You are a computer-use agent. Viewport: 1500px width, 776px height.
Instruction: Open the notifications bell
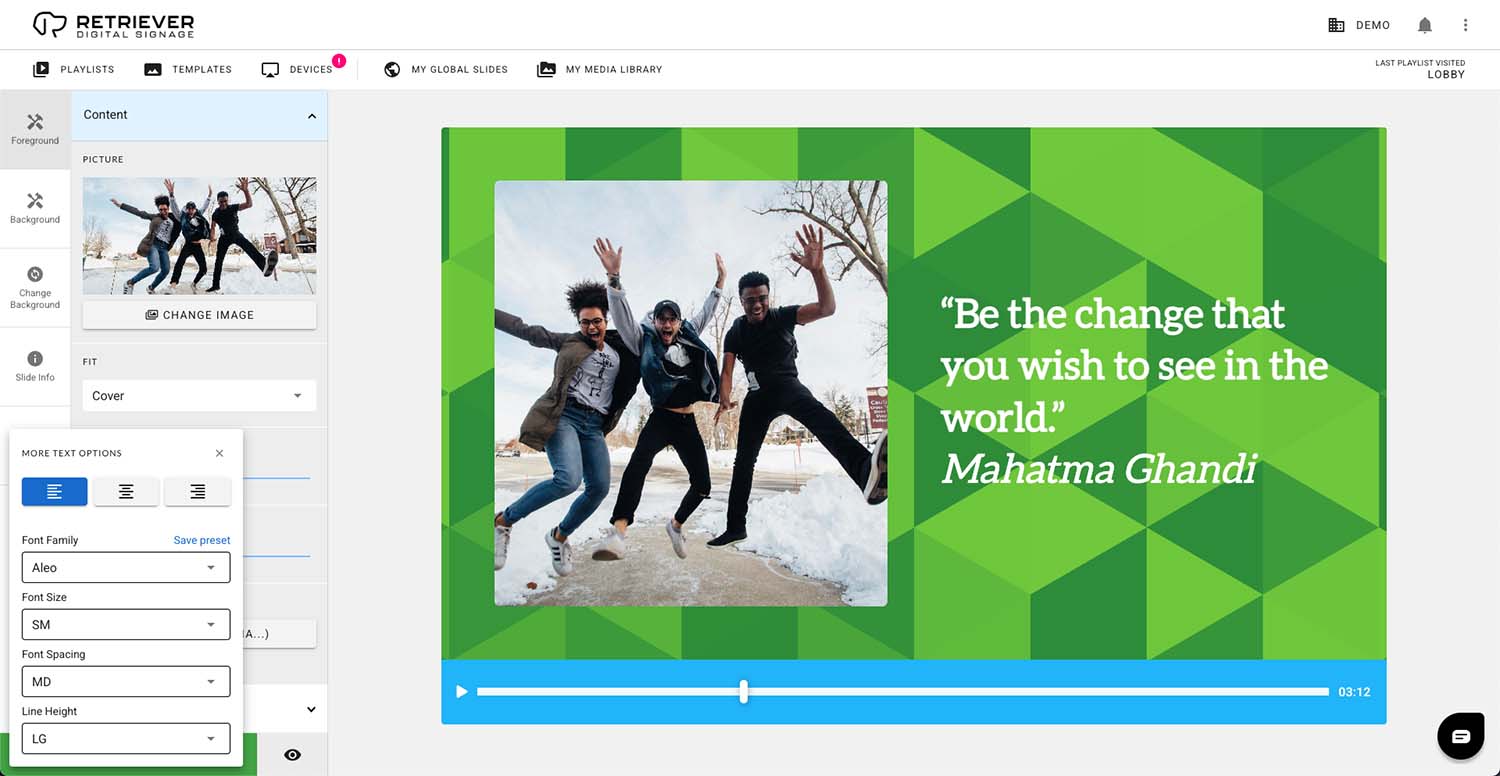click(1425, 25)
